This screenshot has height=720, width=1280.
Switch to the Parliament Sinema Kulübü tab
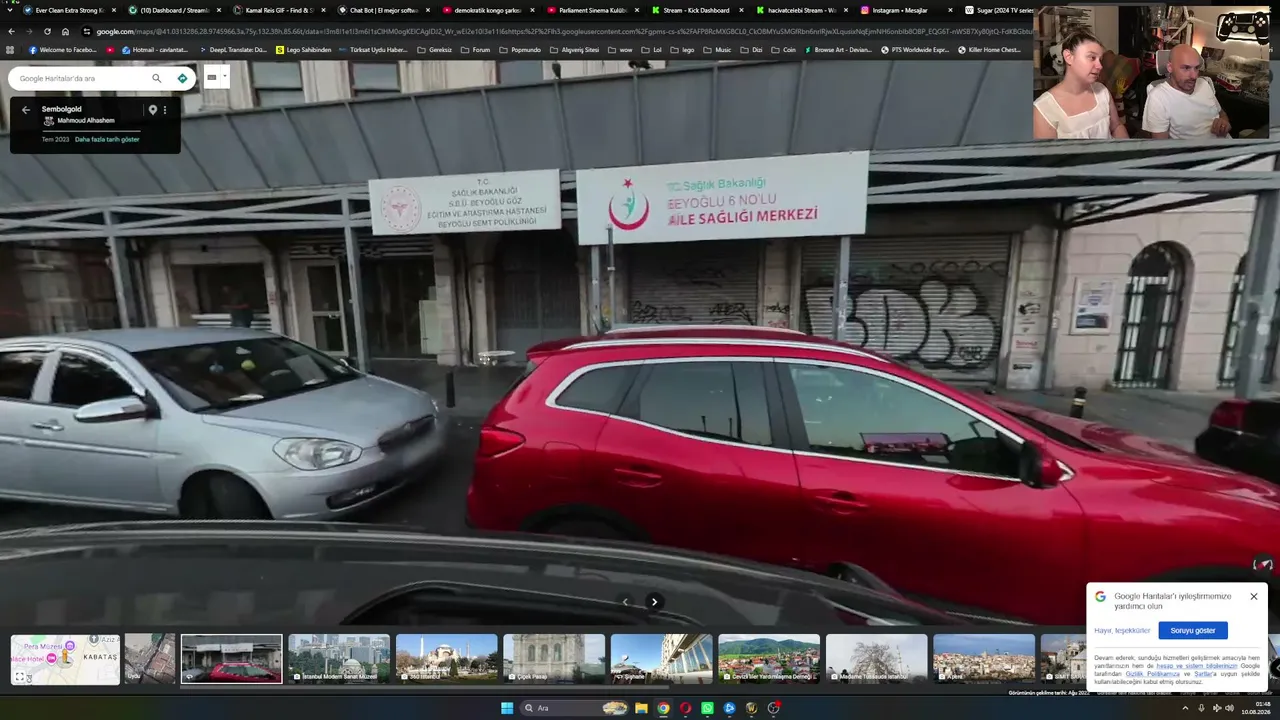[593, 10]
